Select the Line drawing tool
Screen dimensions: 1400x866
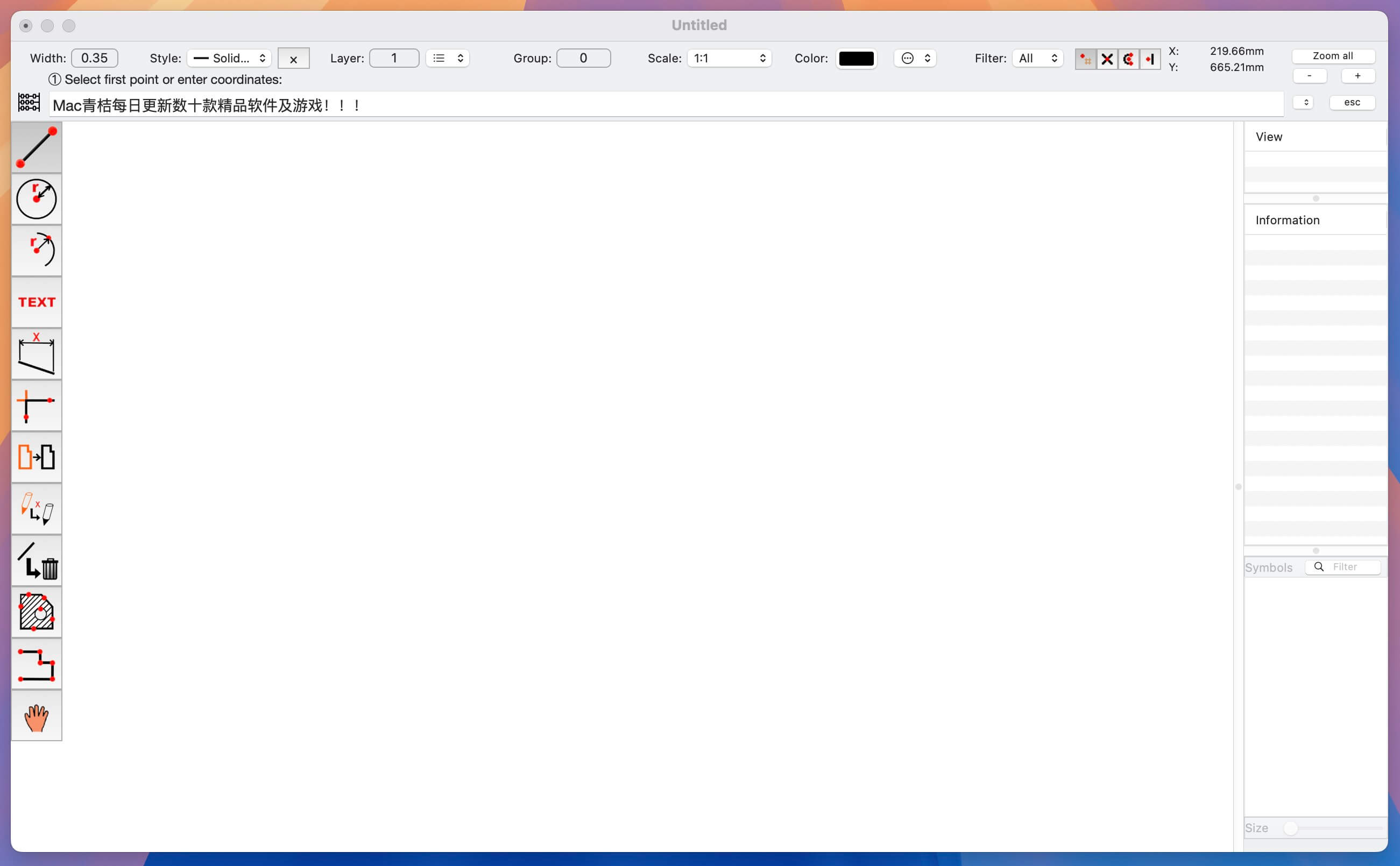(x=36, y=147)
